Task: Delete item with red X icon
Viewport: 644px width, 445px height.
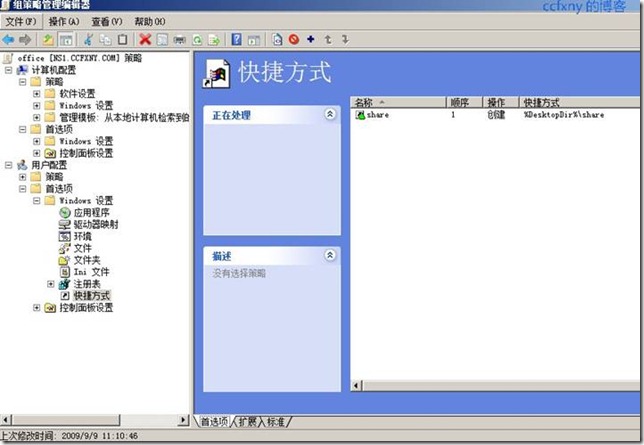Action: click(145, 40)
